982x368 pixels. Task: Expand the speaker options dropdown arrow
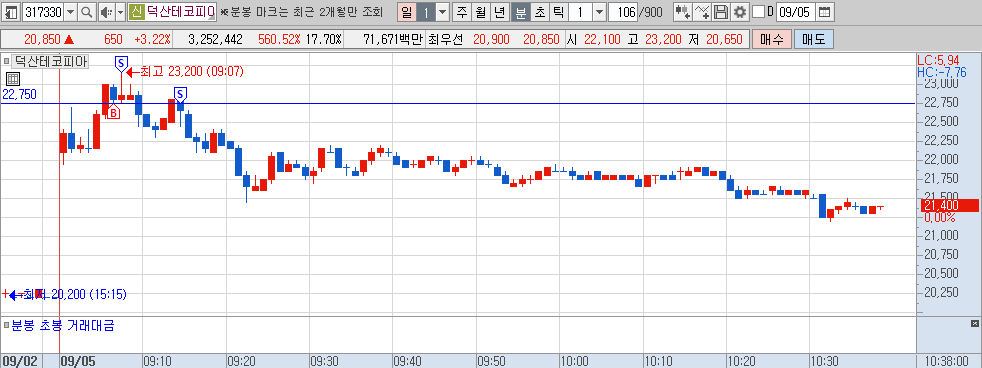tap(120, 12)
